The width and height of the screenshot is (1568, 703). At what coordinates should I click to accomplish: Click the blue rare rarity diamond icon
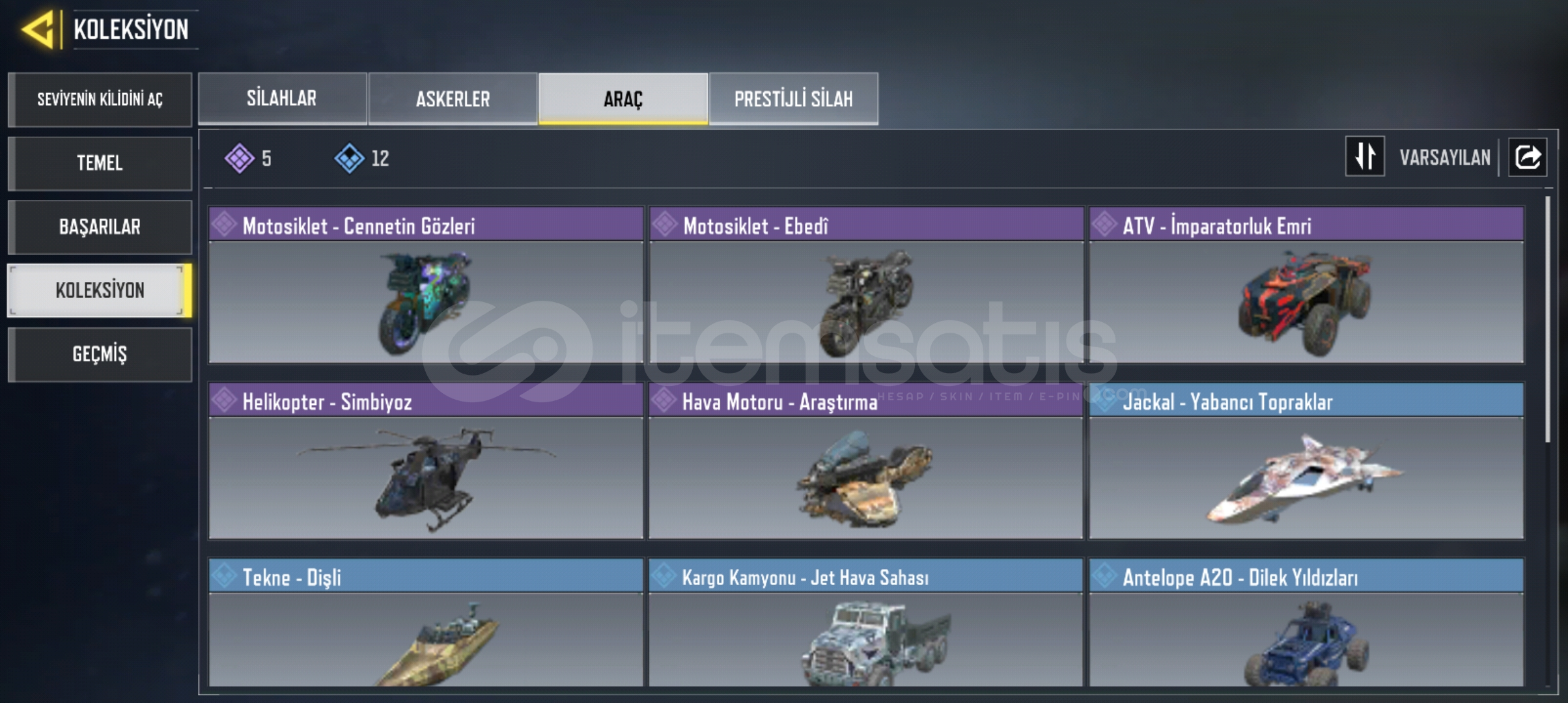(x=349, y=158)
